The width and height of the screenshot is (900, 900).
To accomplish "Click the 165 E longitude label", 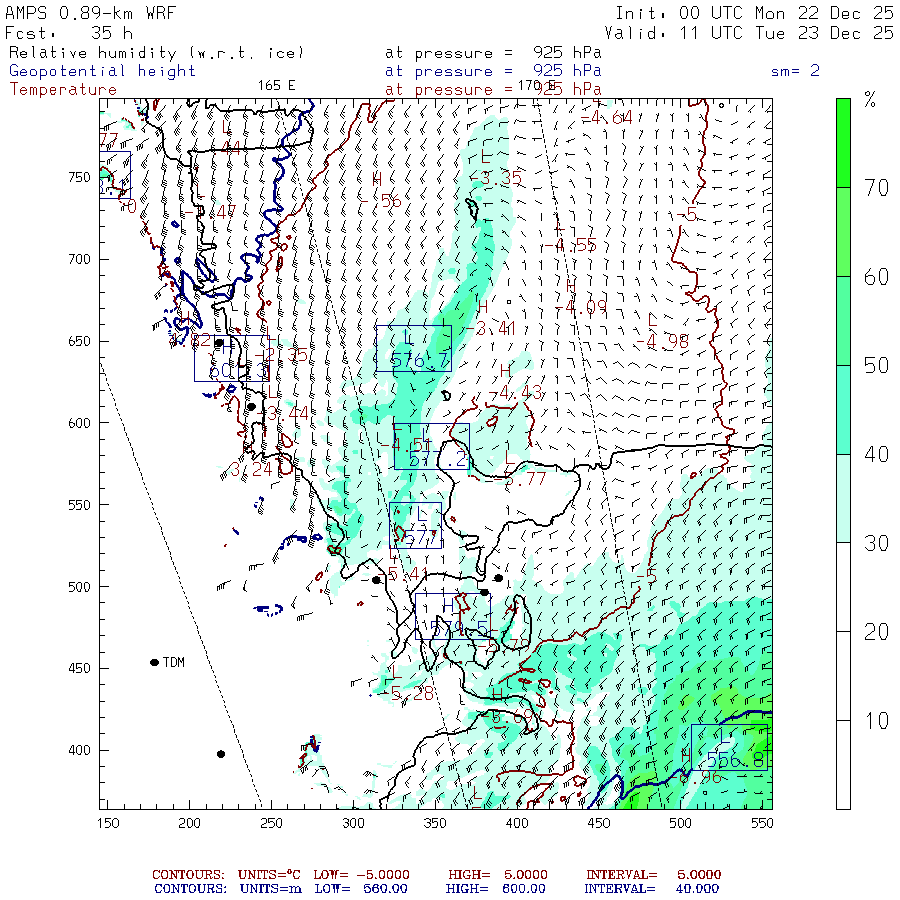I will tap(276, 86).
